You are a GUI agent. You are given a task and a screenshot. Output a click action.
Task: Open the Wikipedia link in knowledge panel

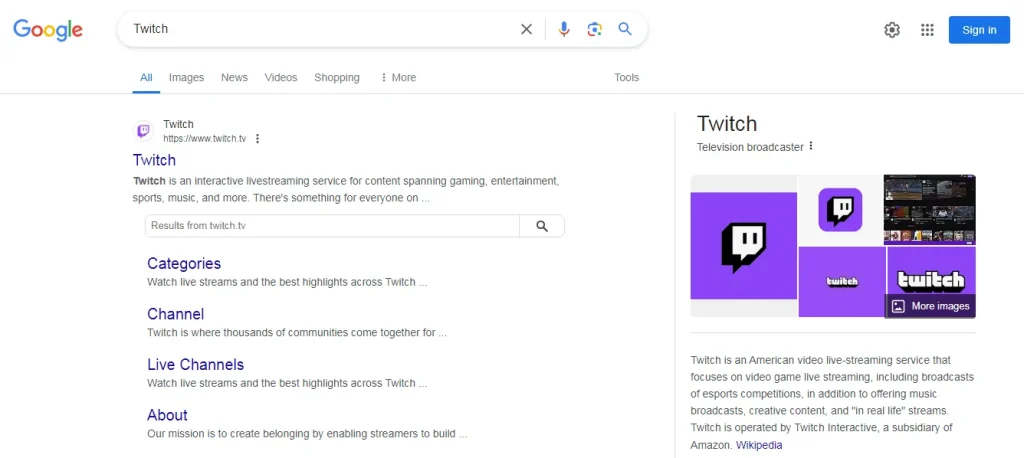759,446
